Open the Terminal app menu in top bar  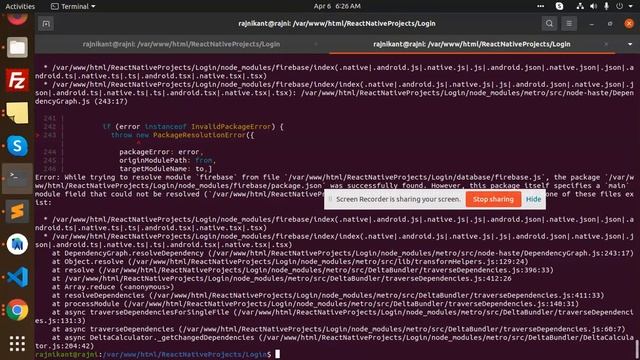(x=73, y=6)
